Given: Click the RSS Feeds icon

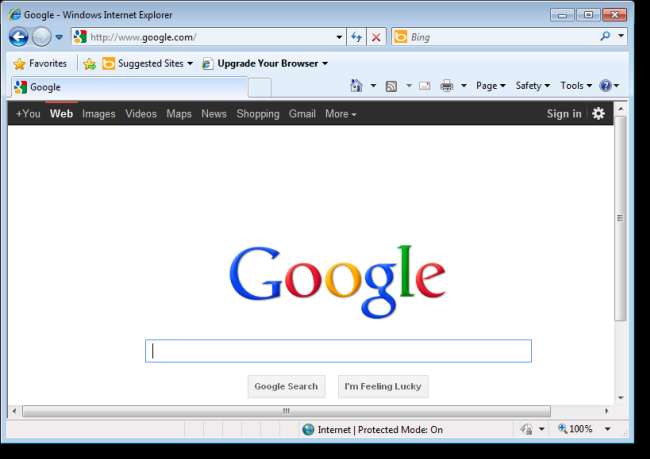Looking at the screenshot, I should click(x=391, y=86).
